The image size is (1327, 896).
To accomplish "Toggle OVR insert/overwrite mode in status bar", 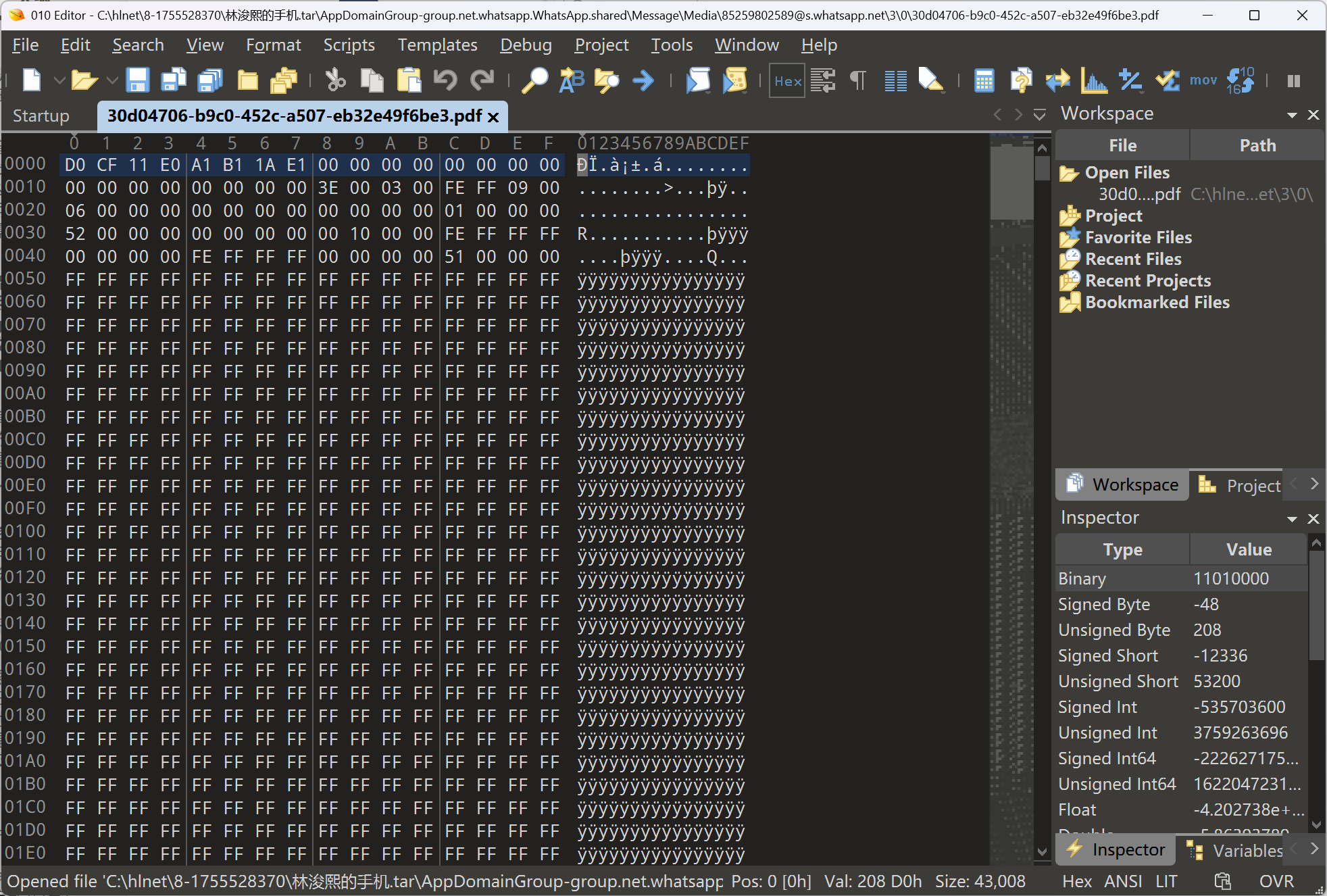I will (x=1276, y=881).
